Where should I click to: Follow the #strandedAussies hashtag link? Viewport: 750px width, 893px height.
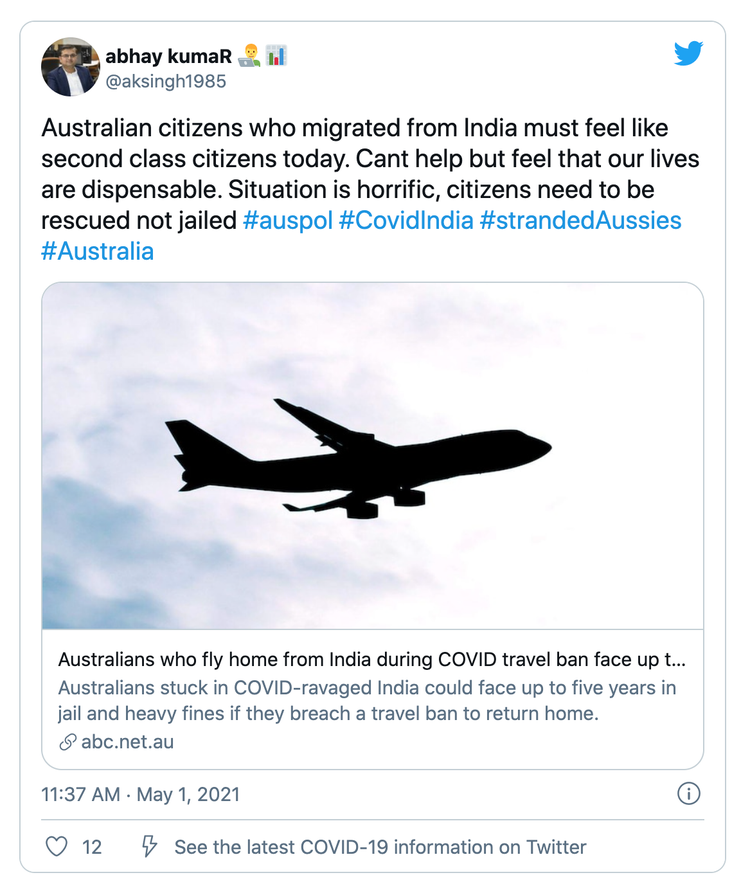pyautogui.click(x=580, y=220)
